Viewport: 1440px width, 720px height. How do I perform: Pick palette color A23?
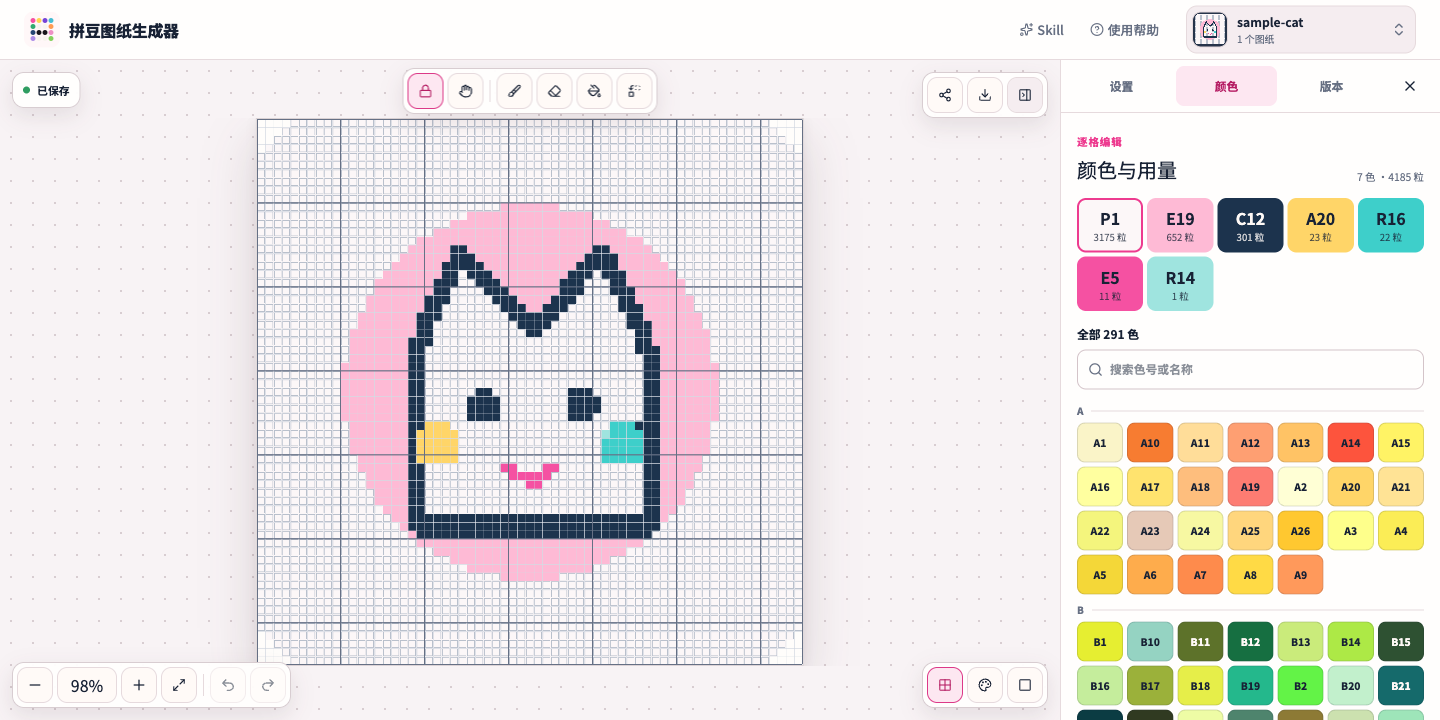pos(1150,531)
